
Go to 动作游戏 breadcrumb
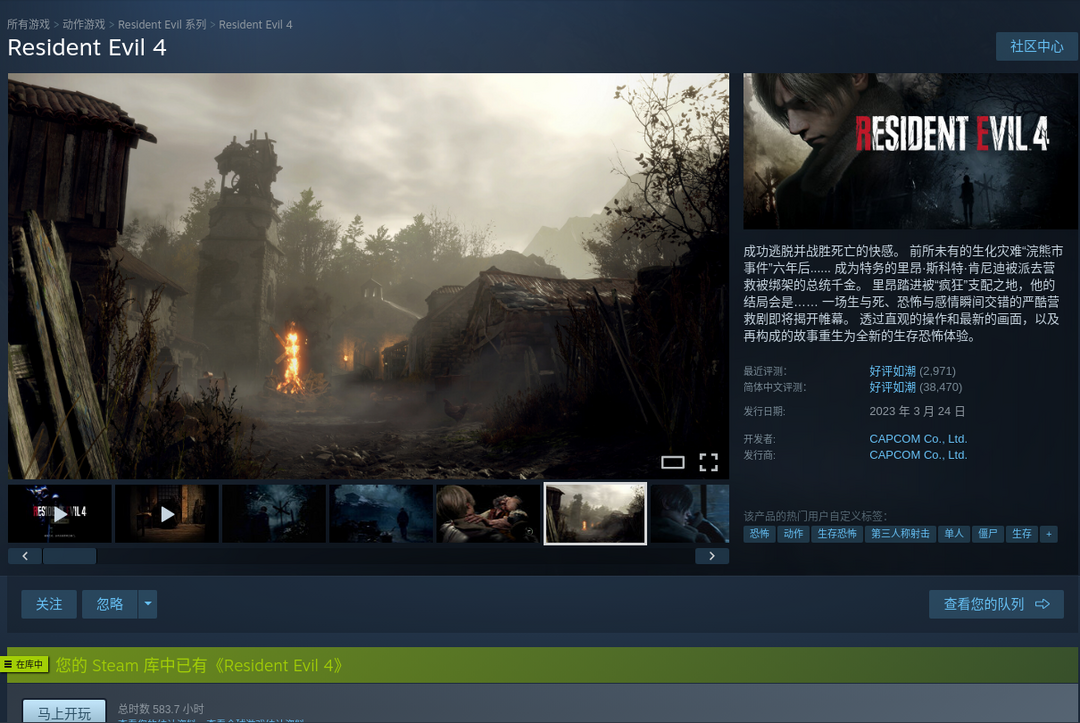[x=84, y=24]
